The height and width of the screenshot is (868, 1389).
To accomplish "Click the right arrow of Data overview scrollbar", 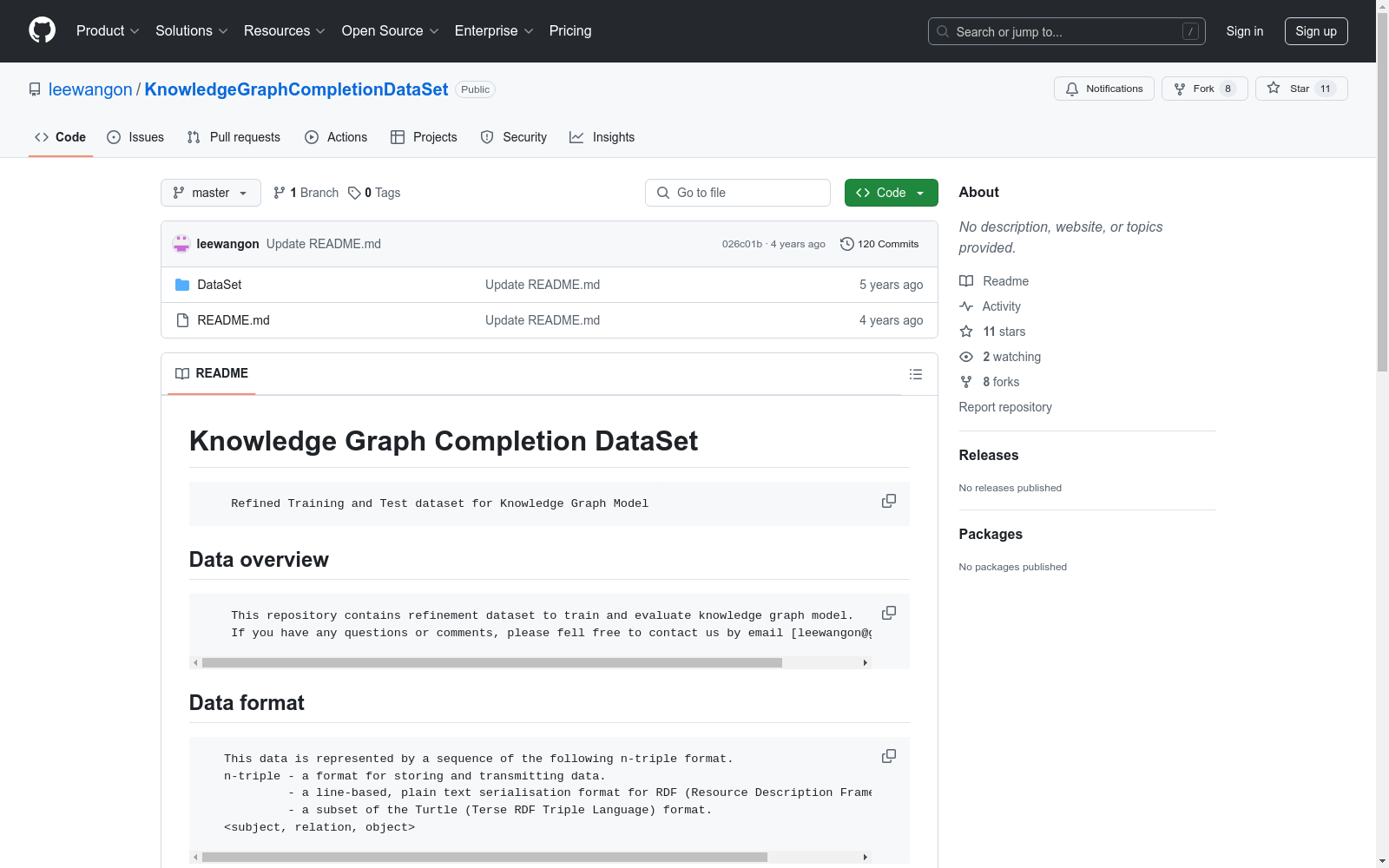I will pyautogui.click(x=866, y=662).
